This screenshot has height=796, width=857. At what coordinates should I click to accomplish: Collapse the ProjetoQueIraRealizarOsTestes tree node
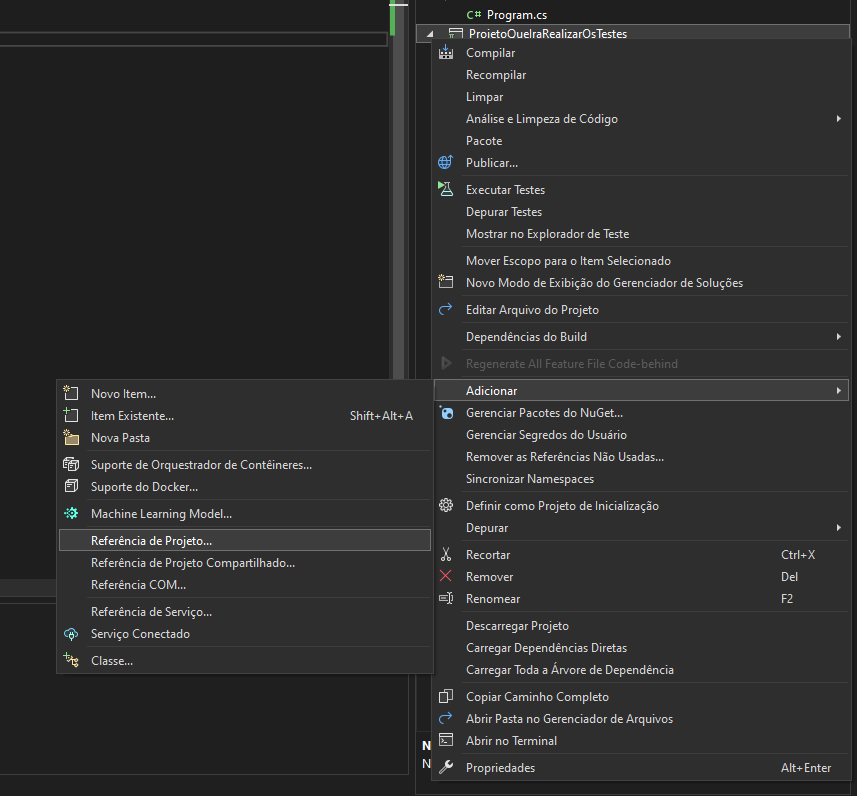430,34
